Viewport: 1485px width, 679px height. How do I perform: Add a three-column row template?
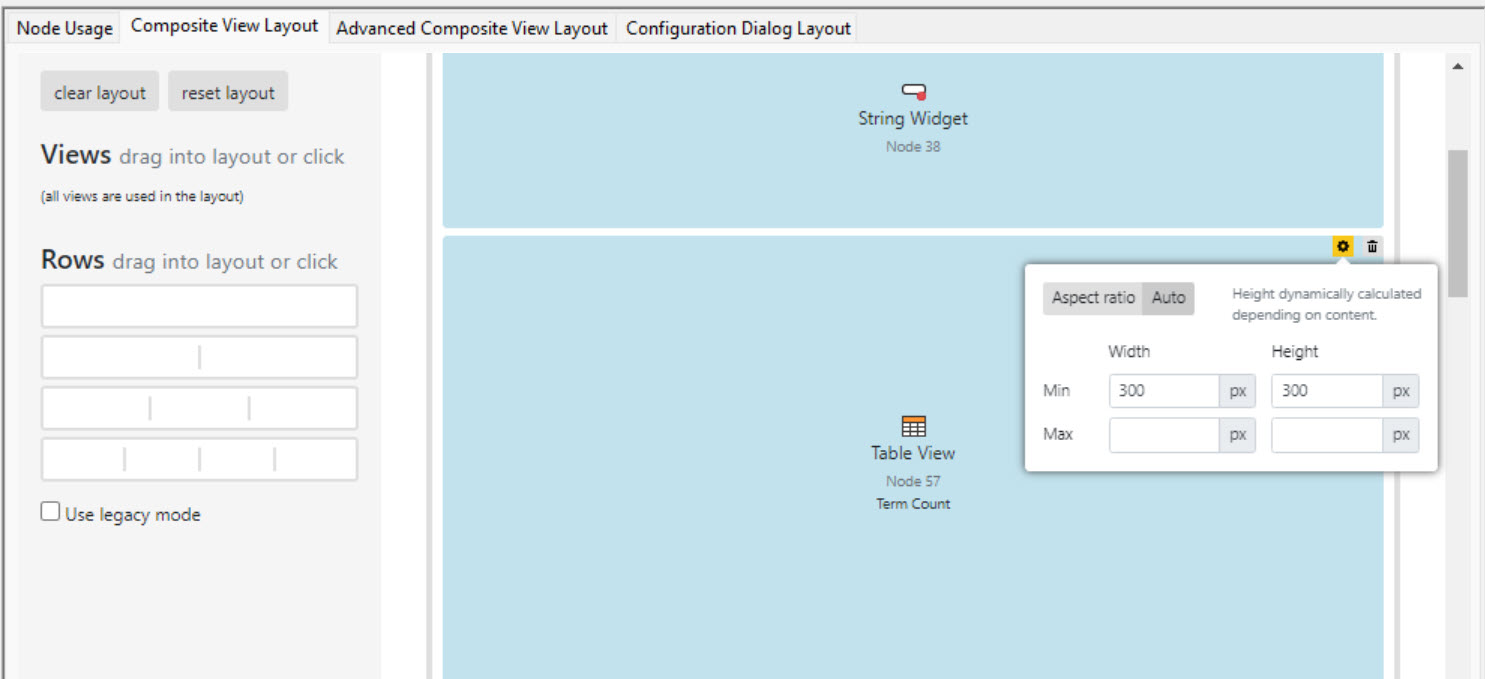(199, 408)
